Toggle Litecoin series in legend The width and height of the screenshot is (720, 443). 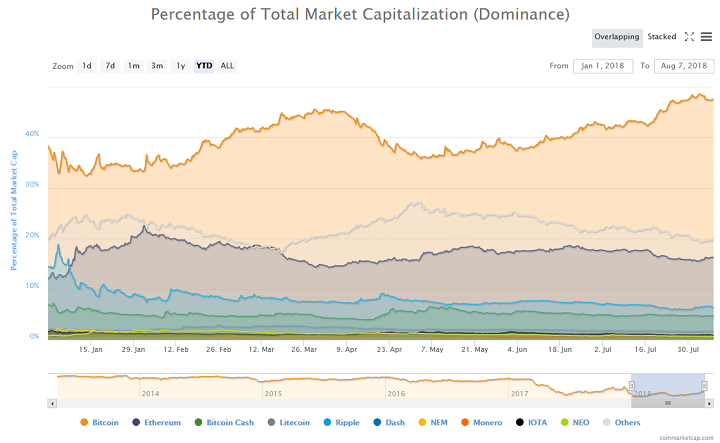coord(289,422)
